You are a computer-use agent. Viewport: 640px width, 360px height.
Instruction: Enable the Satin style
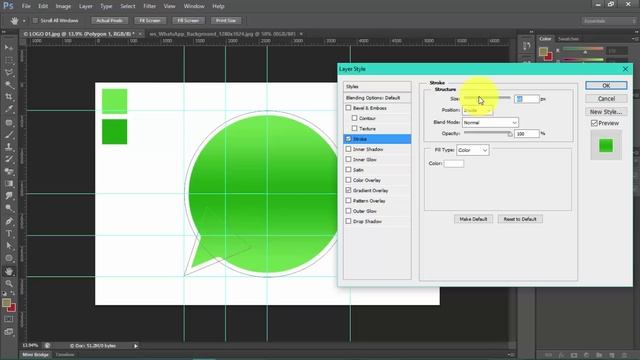coord(348,169)
